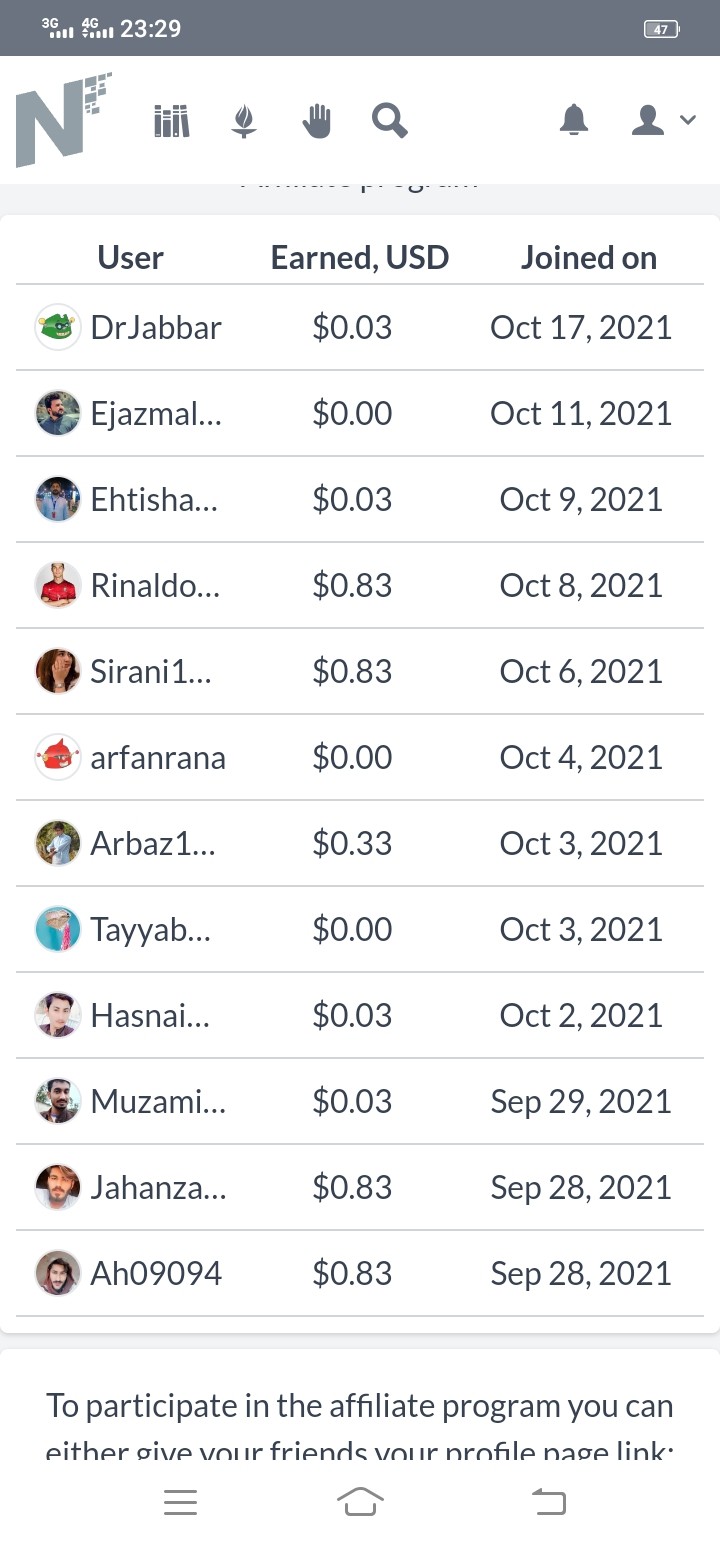The height and width of the screenshot is (1544, 720).
Task: Click the Tayyab user avatar thumbnail
Action: pyautogui.click(x=58, y=930)
